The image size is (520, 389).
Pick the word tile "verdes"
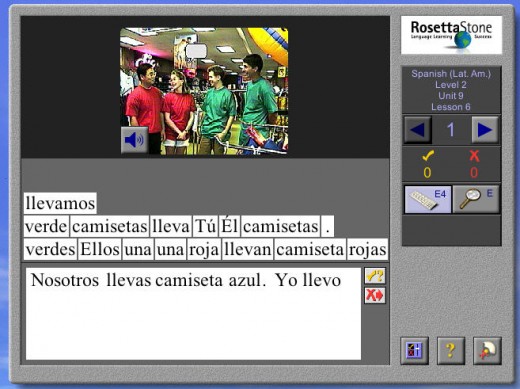click(x=50, y=249)
